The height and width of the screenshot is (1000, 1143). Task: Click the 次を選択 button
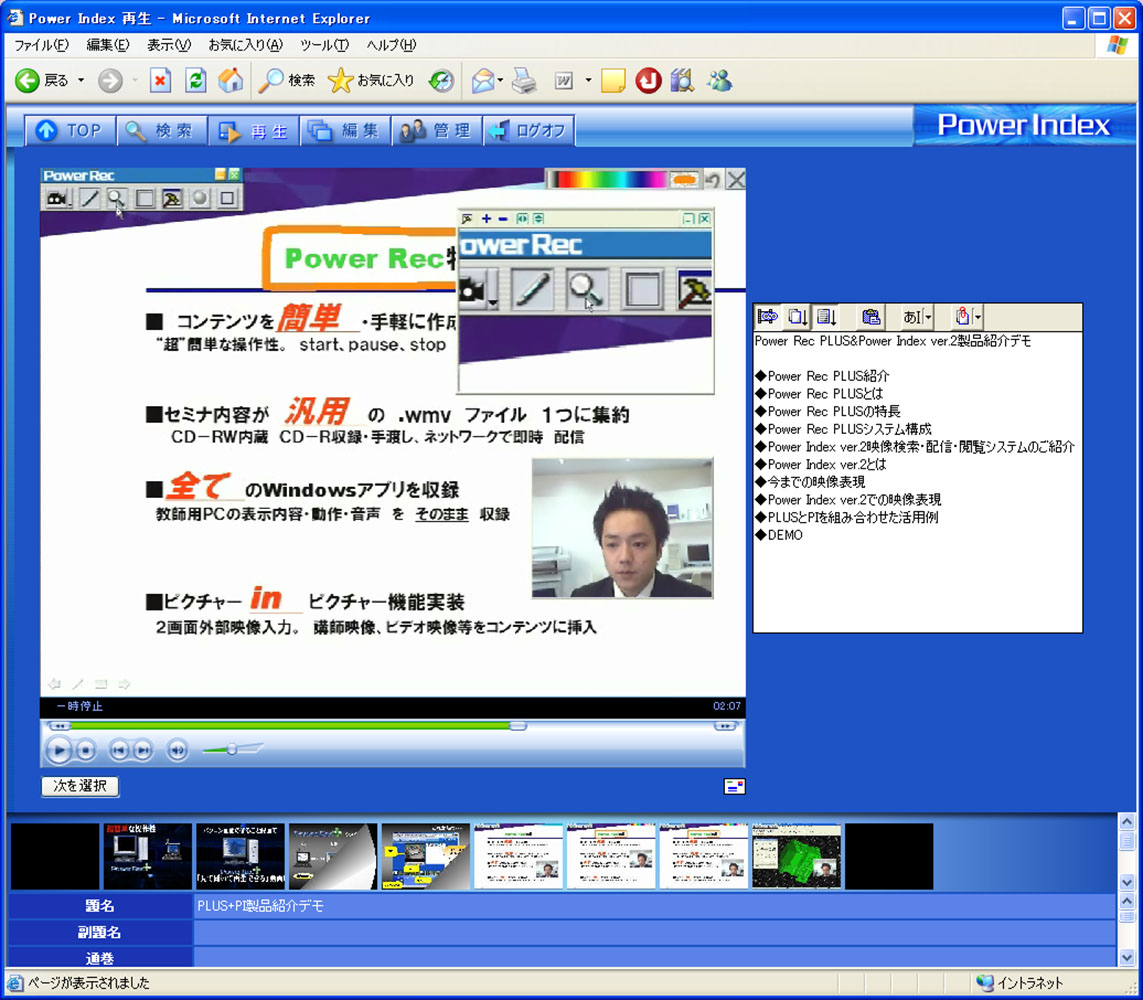pos(79,786)
